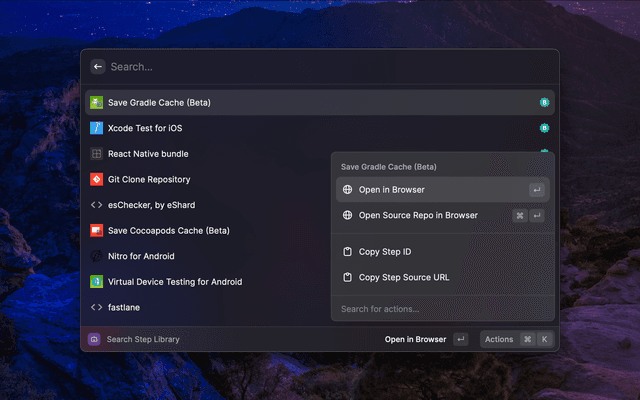This screenshot has height=400, width=640.
Task: Click the back arrow button
Action: coord(98,67)
